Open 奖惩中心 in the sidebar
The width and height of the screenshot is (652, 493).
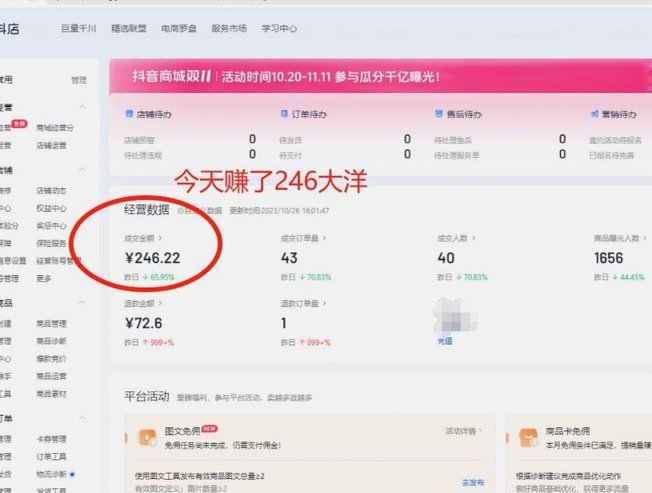pyautogui.click(x=51, y=226)
